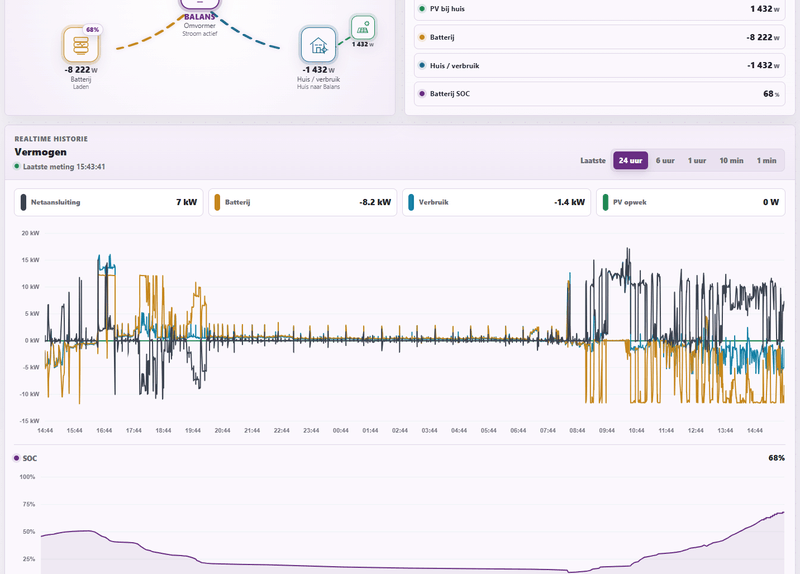Click the Laden status under Batterij
The image size is (800, 574).
pos(81,87)
